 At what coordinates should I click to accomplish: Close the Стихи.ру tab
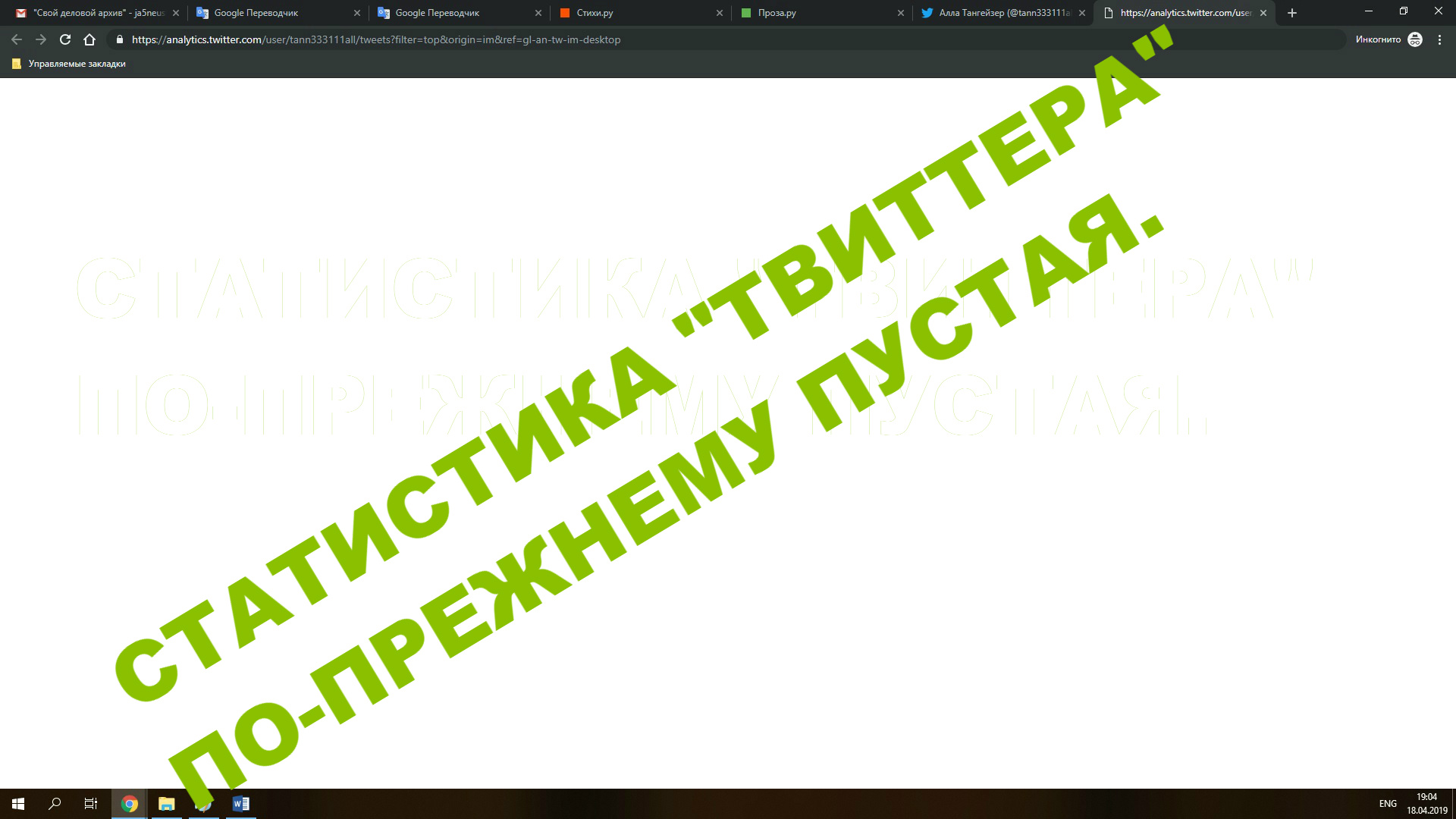(x=720, y=13)
